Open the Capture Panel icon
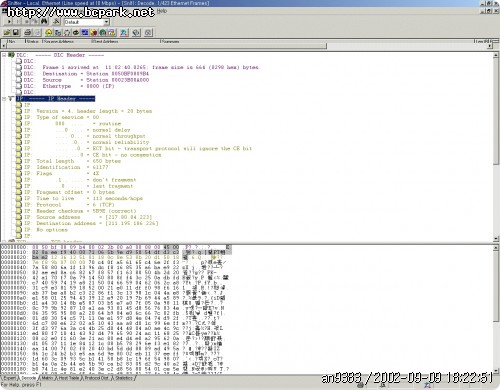This screenshot has width=500, height=390. [x=124, y=32]
